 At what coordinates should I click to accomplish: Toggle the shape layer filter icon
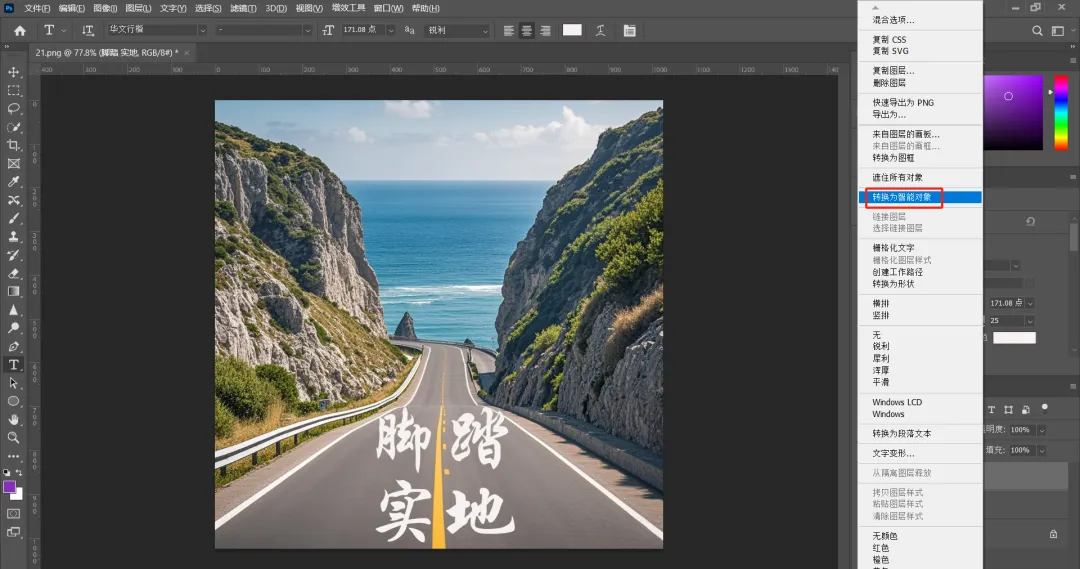[x=1008, y=410]
